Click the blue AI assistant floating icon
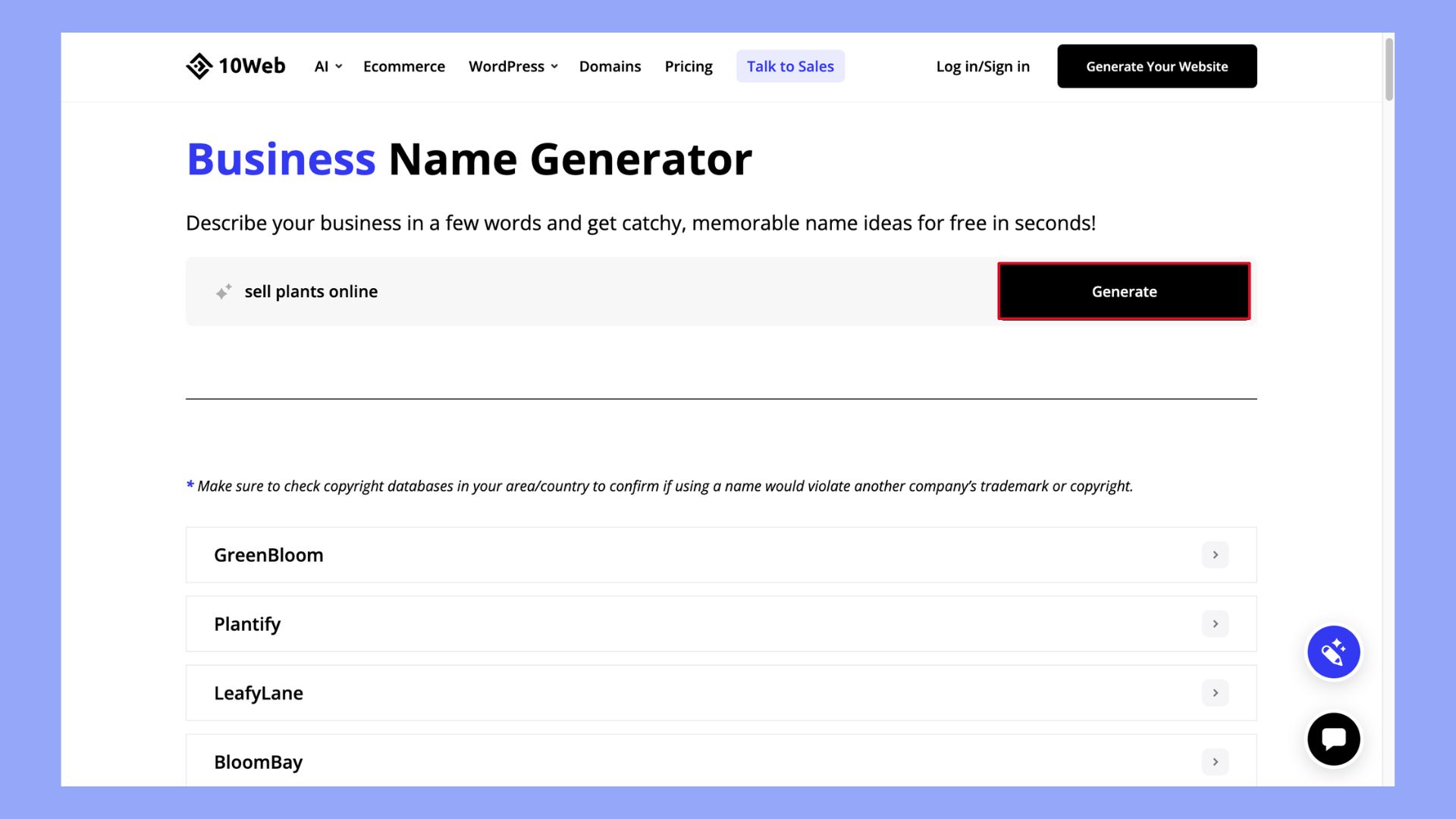 (1333, 651)
